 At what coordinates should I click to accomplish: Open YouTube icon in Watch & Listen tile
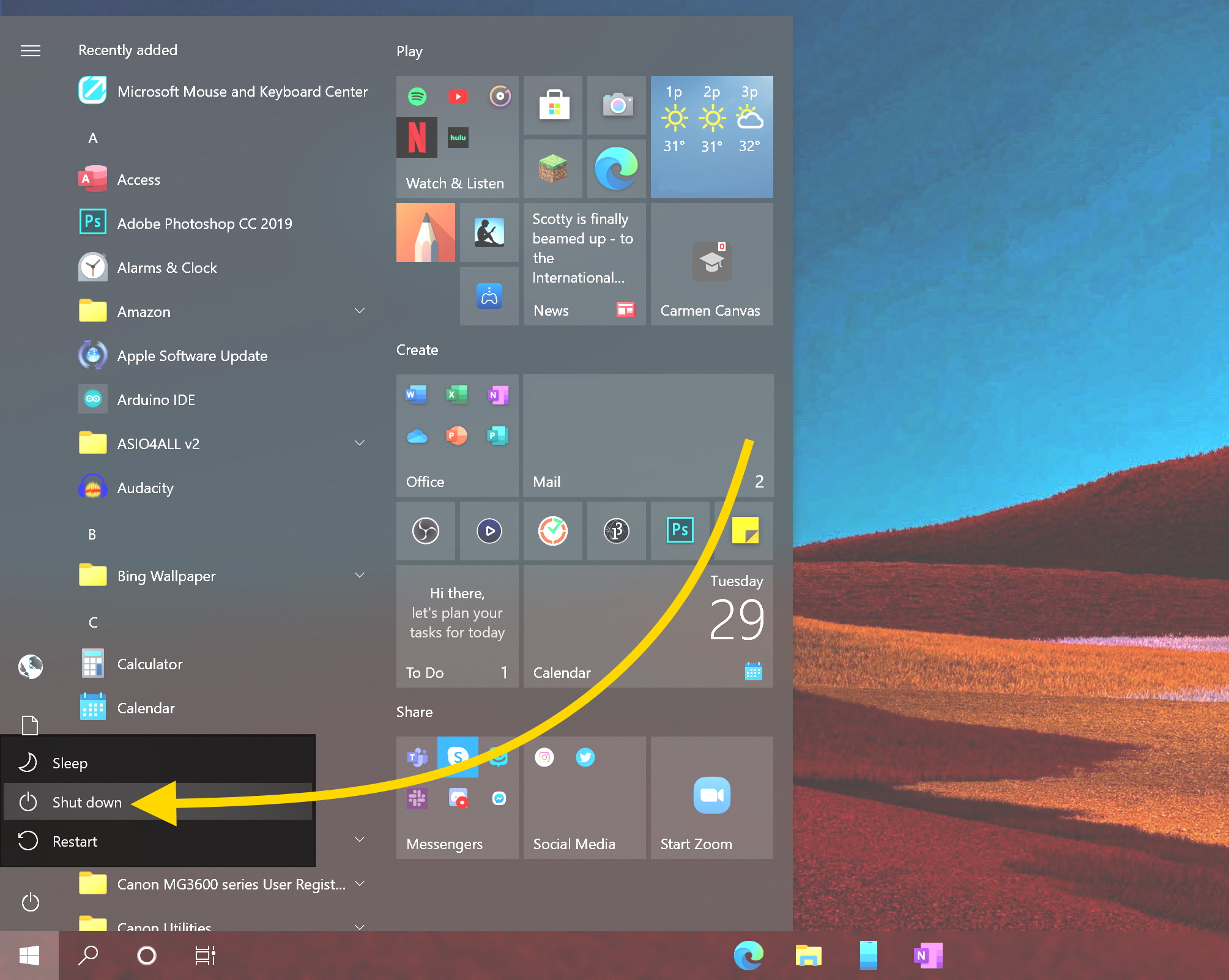click(x=458, y=97)
